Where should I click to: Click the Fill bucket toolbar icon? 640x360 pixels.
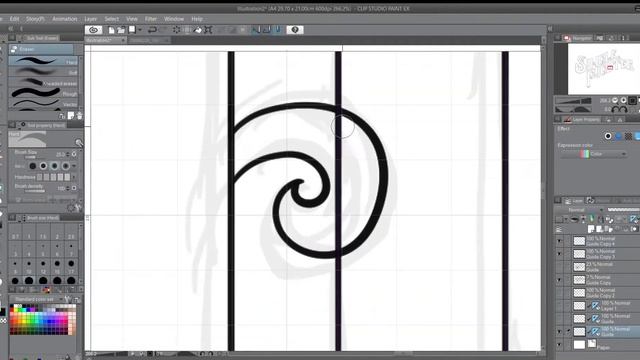tap(198, 30)
